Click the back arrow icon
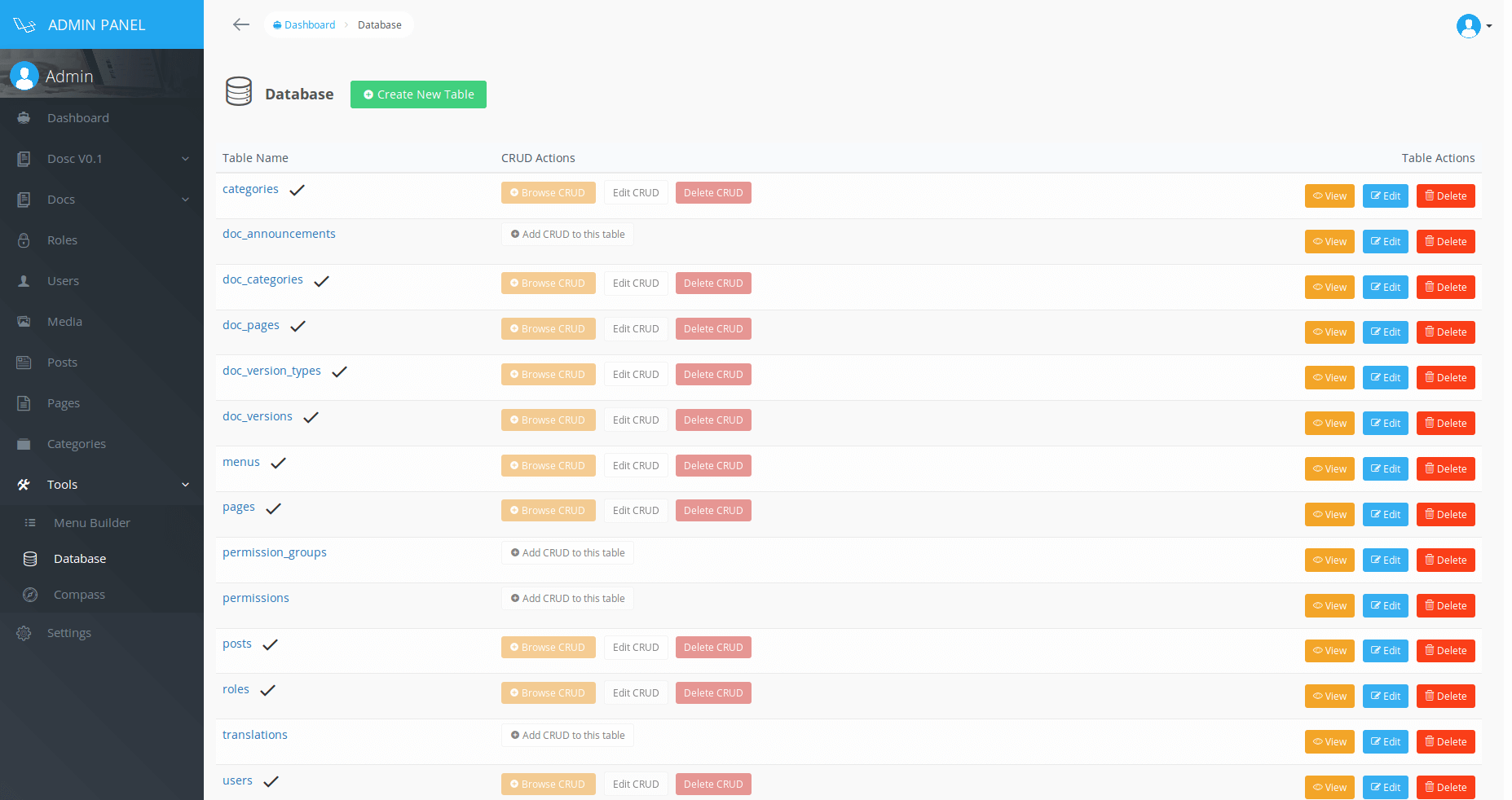This screenshot has width=1512, height=800. 241,24
